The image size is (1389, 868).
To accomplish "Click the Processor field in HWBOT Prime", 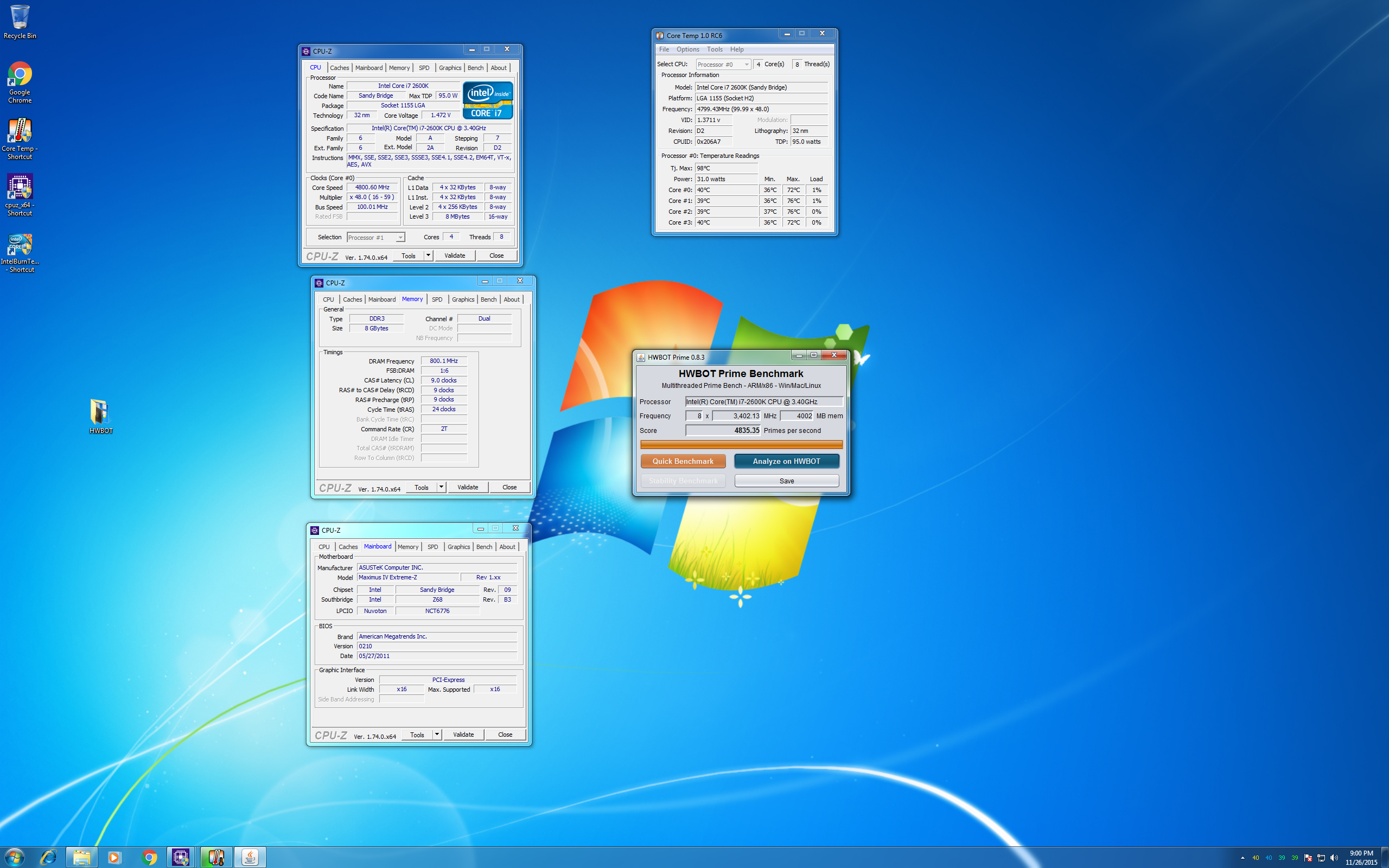I will point(764,401).
